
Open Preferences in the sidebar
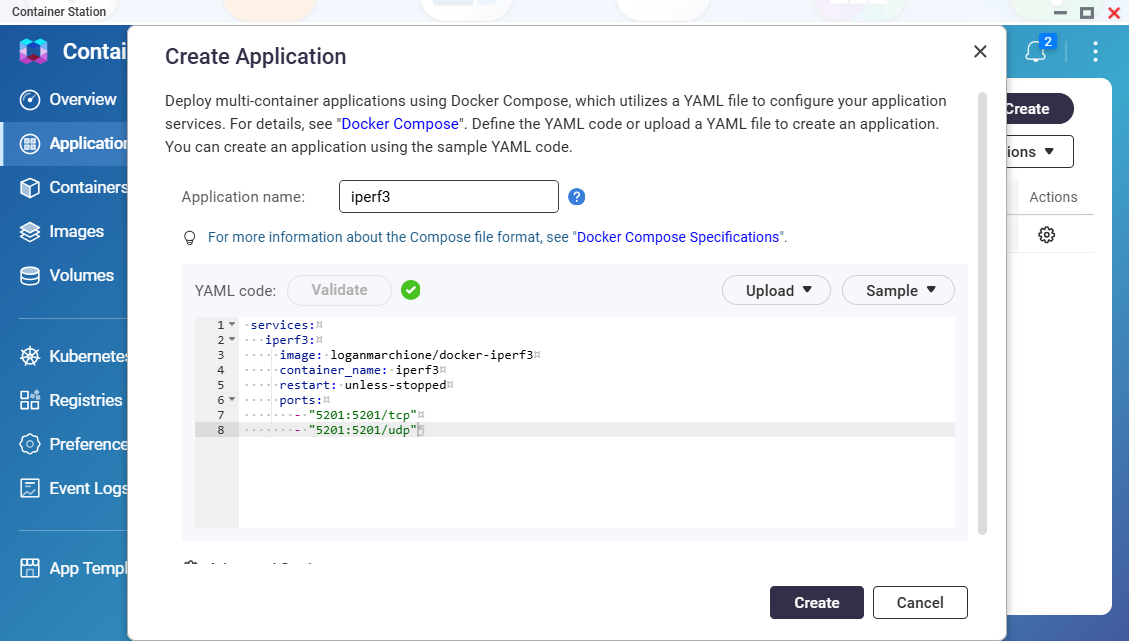(64, 444)
